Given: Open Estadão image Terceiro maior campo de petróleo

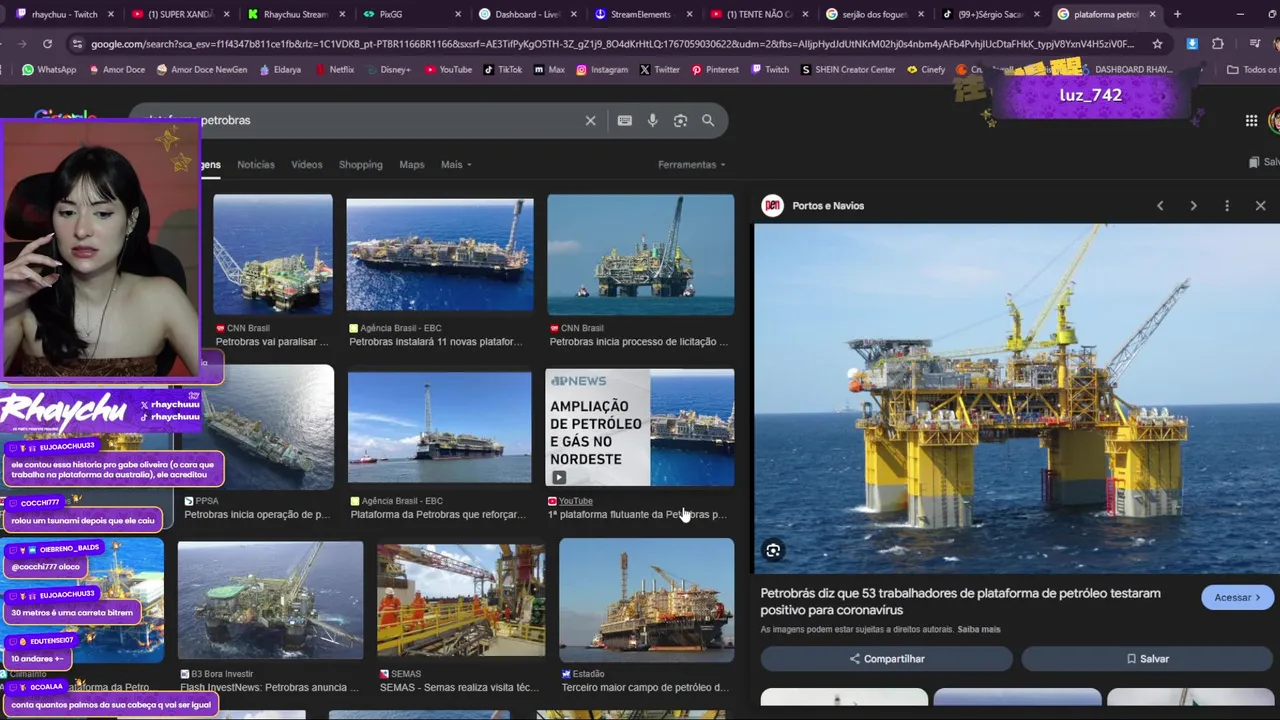Looking at the screenshot, I should tap(646, 600).
